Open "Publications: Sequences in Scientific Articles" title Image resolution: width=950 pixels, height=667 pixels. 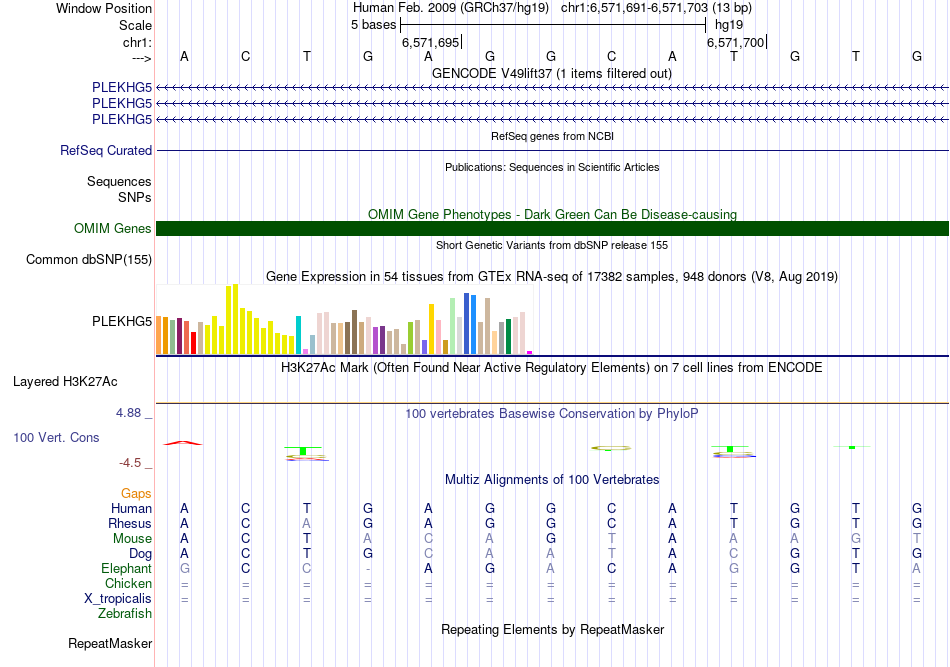552,167
